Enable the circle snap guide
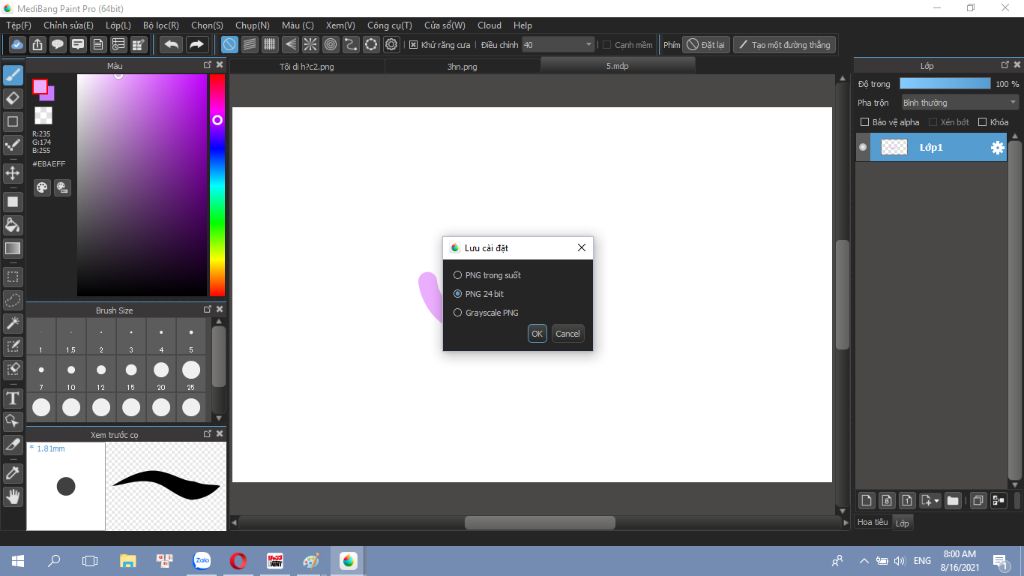 330,44
